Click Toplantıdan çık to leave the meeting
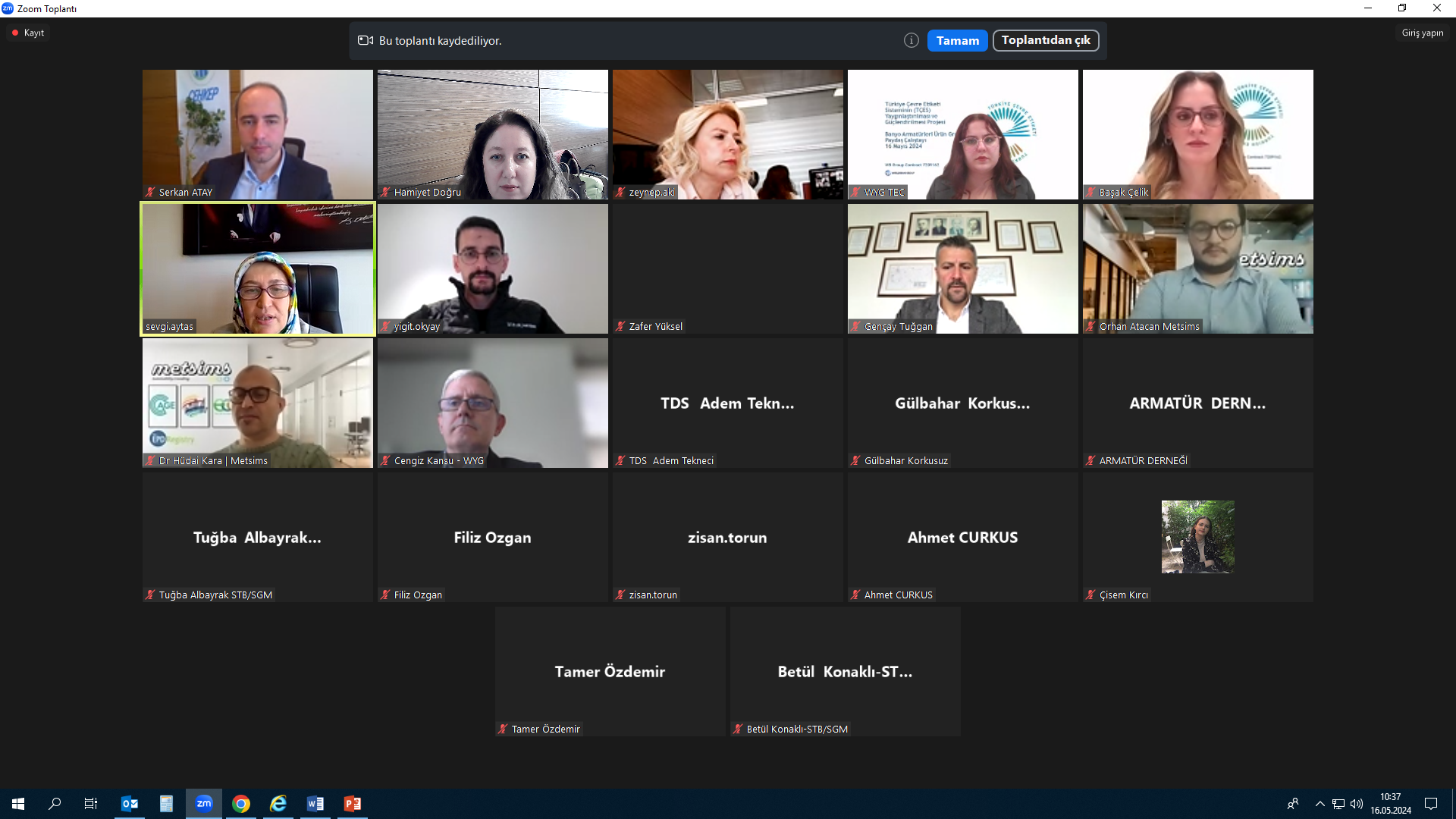Image resolution: width=1456 pixels, height=819 pixels. (1044, 40)
